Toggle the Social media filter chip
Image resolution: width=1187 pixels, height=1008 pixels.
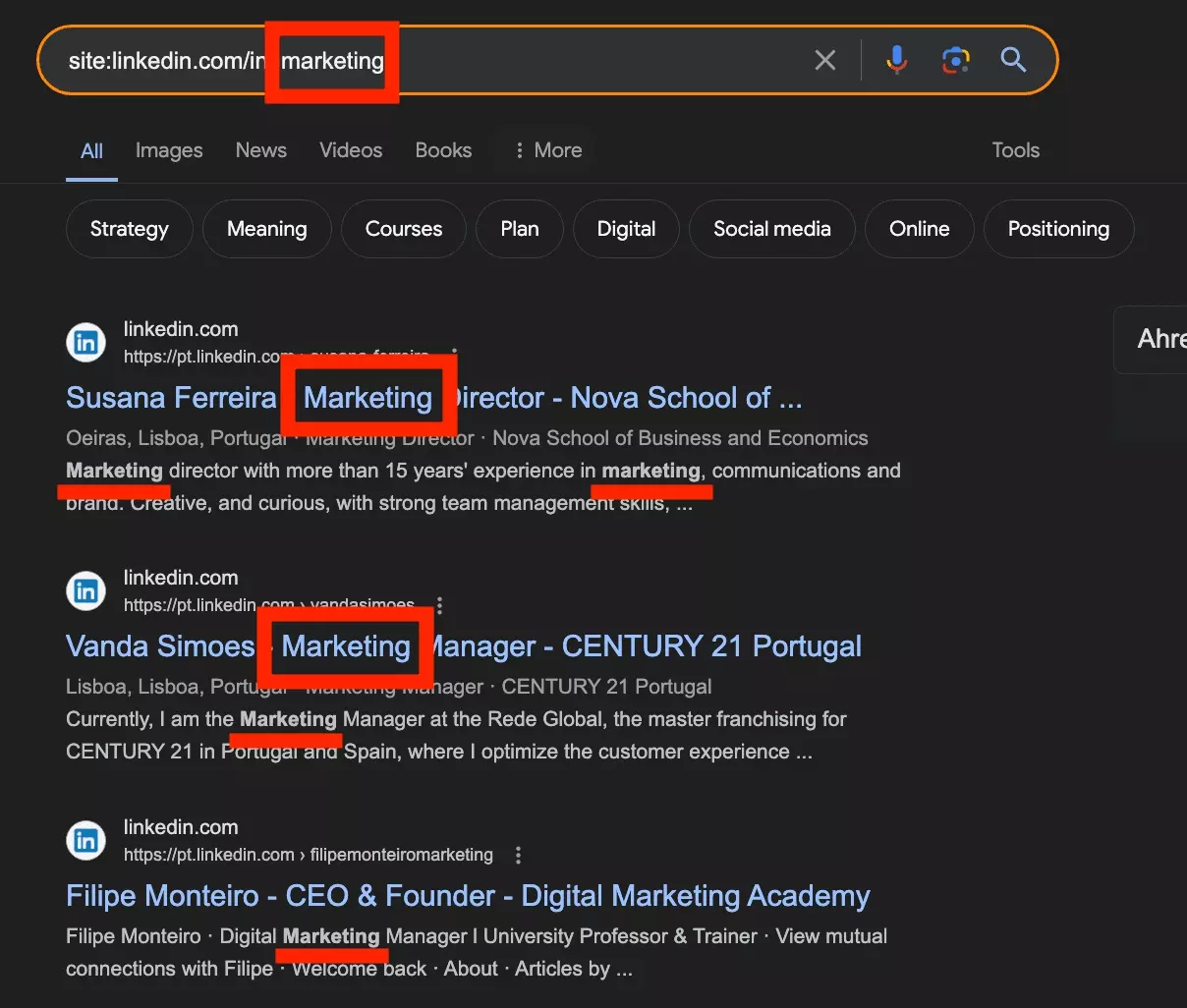click(771, 229)
